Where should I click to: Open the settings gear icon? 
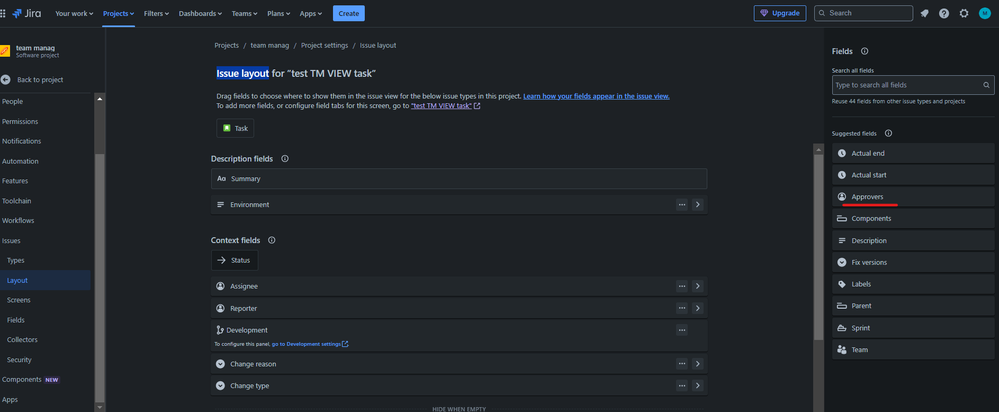[x=964, y=13]
